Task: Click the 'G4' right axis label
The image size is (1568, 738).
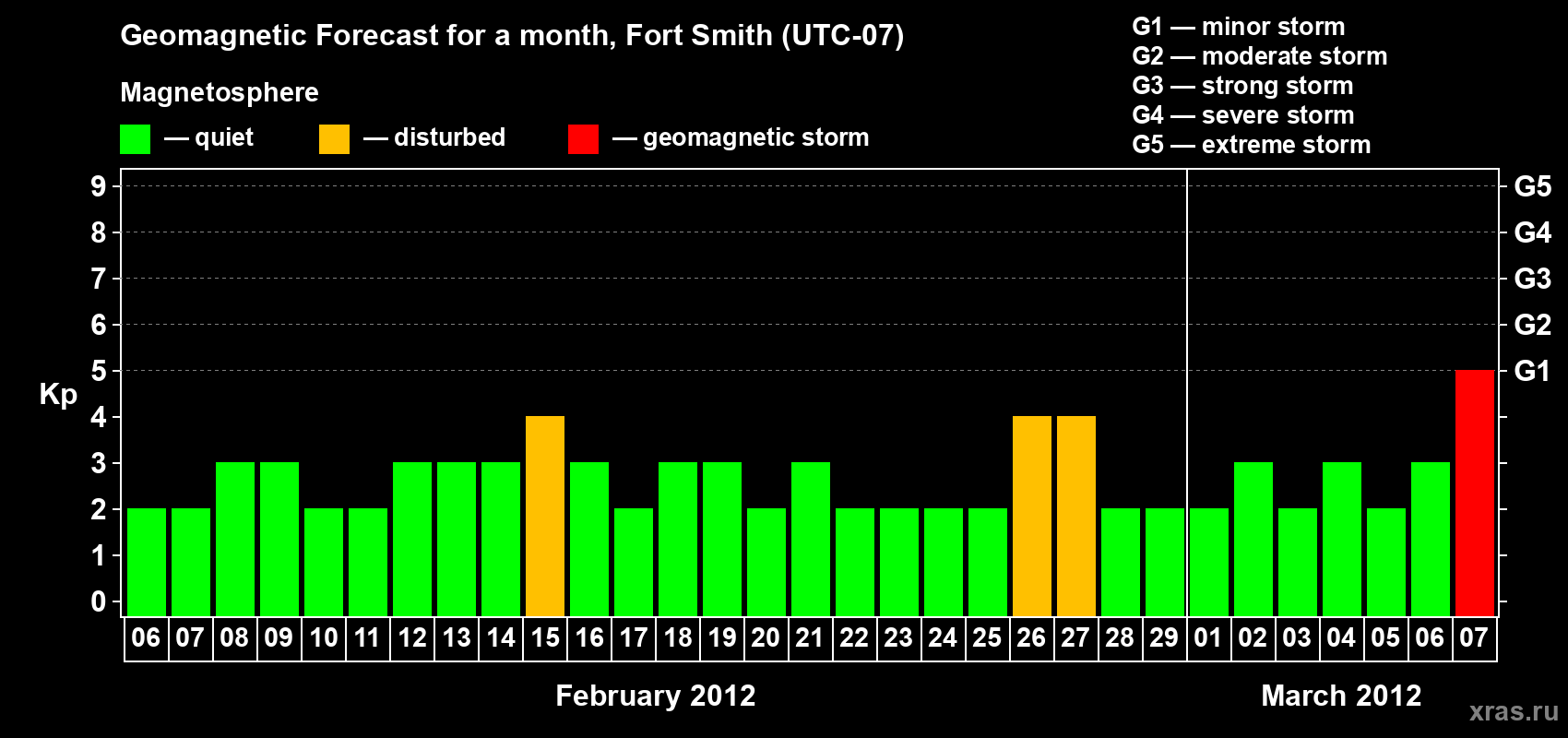Action: [x=1533, y=232]
